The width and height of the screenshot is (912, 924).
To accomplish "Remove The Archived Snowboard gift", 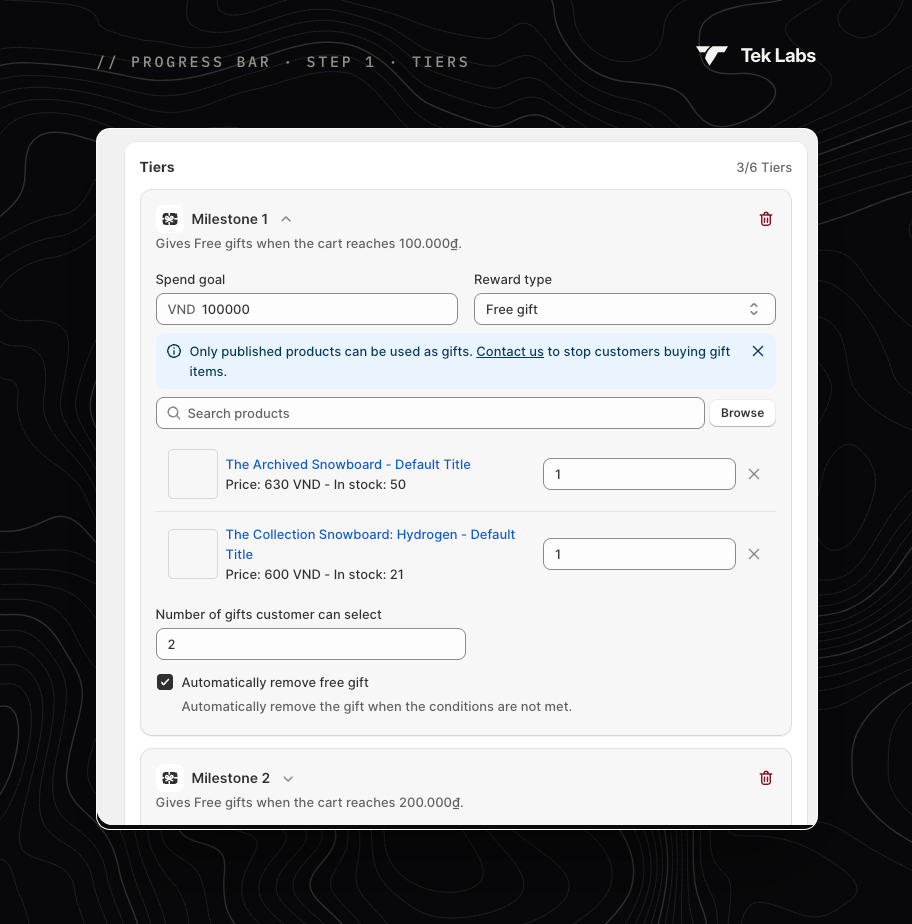I will tap(754, 474).
